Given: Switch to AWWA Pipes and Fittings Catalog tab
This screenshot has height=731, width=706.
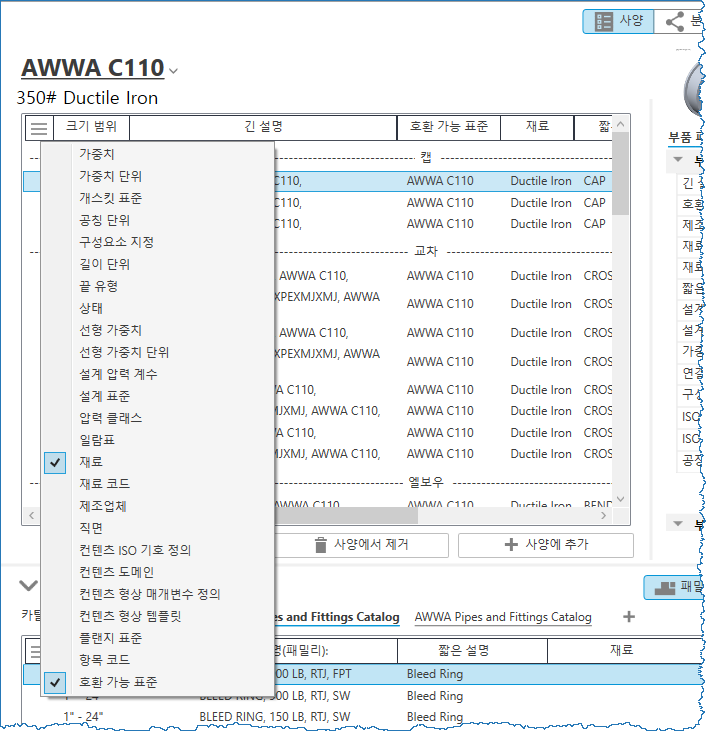Looking at the screenshot, I should tap(503, 617).
